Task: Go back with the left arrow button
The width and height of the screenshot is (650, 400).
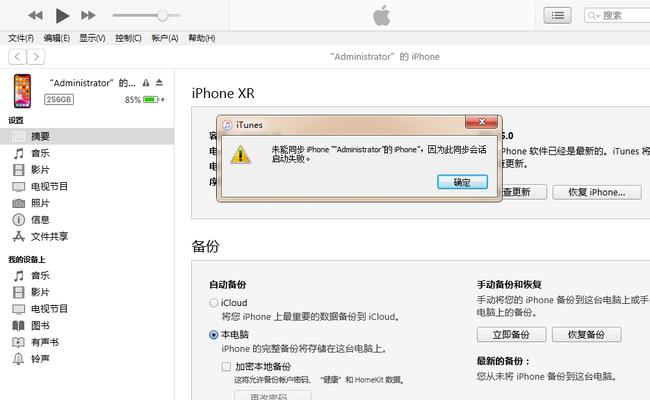Action: (x=17, y=56)
